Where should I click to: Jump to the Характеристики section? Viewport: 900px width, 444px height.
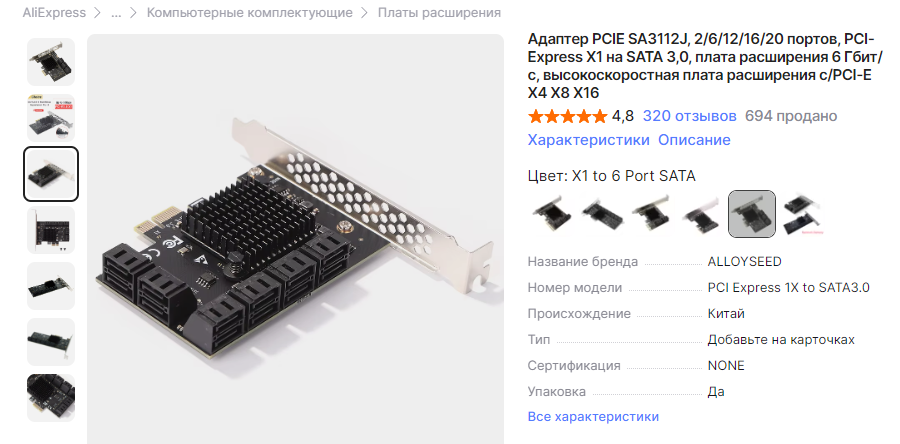coord(588,140)
